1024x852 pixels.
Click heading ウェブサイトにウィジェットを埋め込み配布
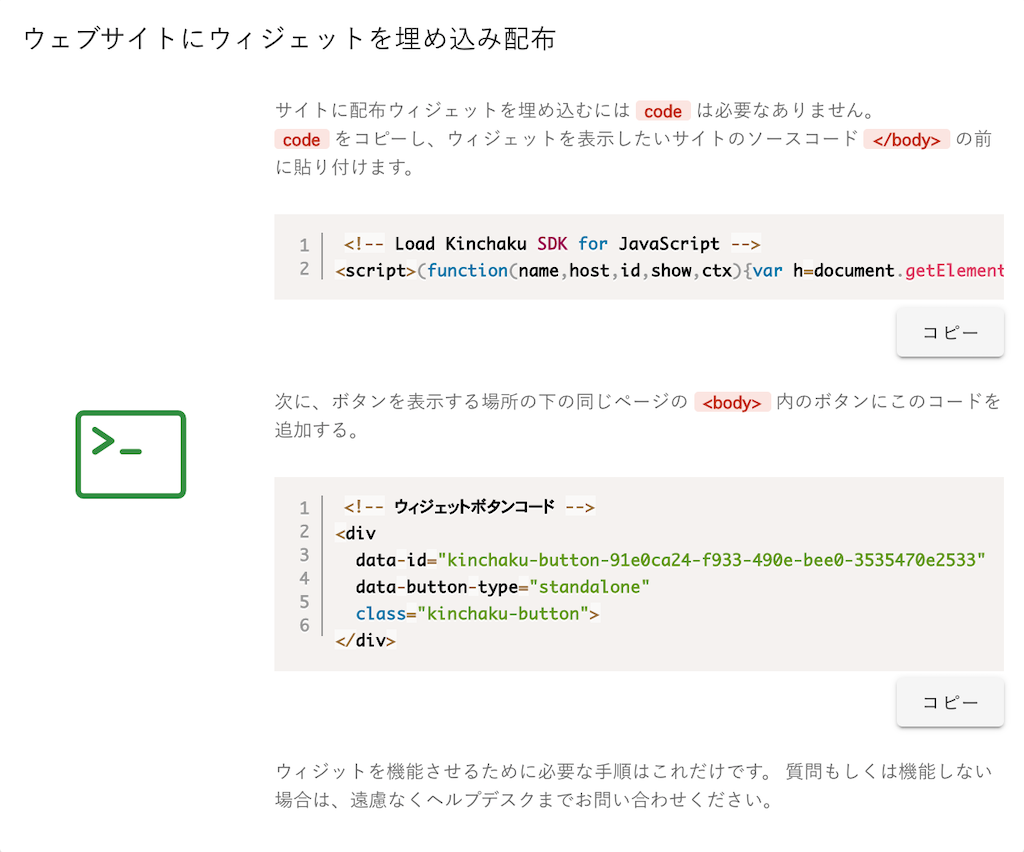tap(289, 39)
